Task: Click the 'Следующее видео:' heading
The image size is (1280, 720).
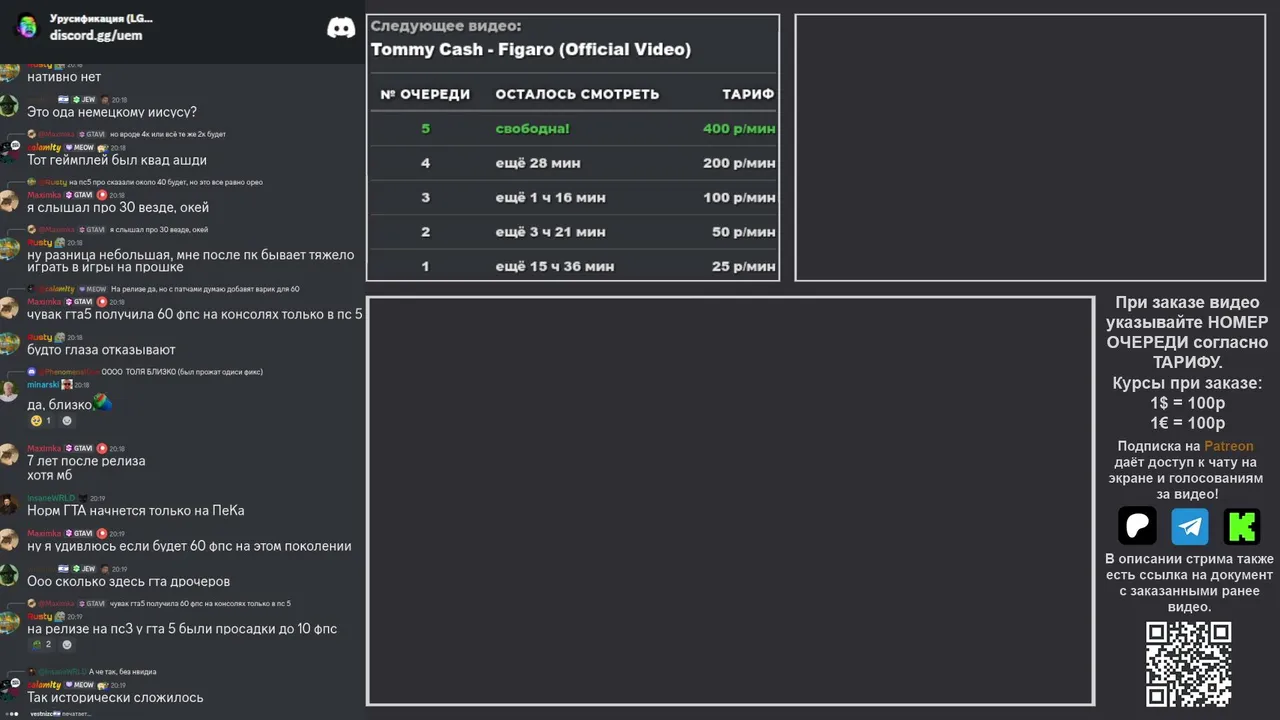Action: 446,26
